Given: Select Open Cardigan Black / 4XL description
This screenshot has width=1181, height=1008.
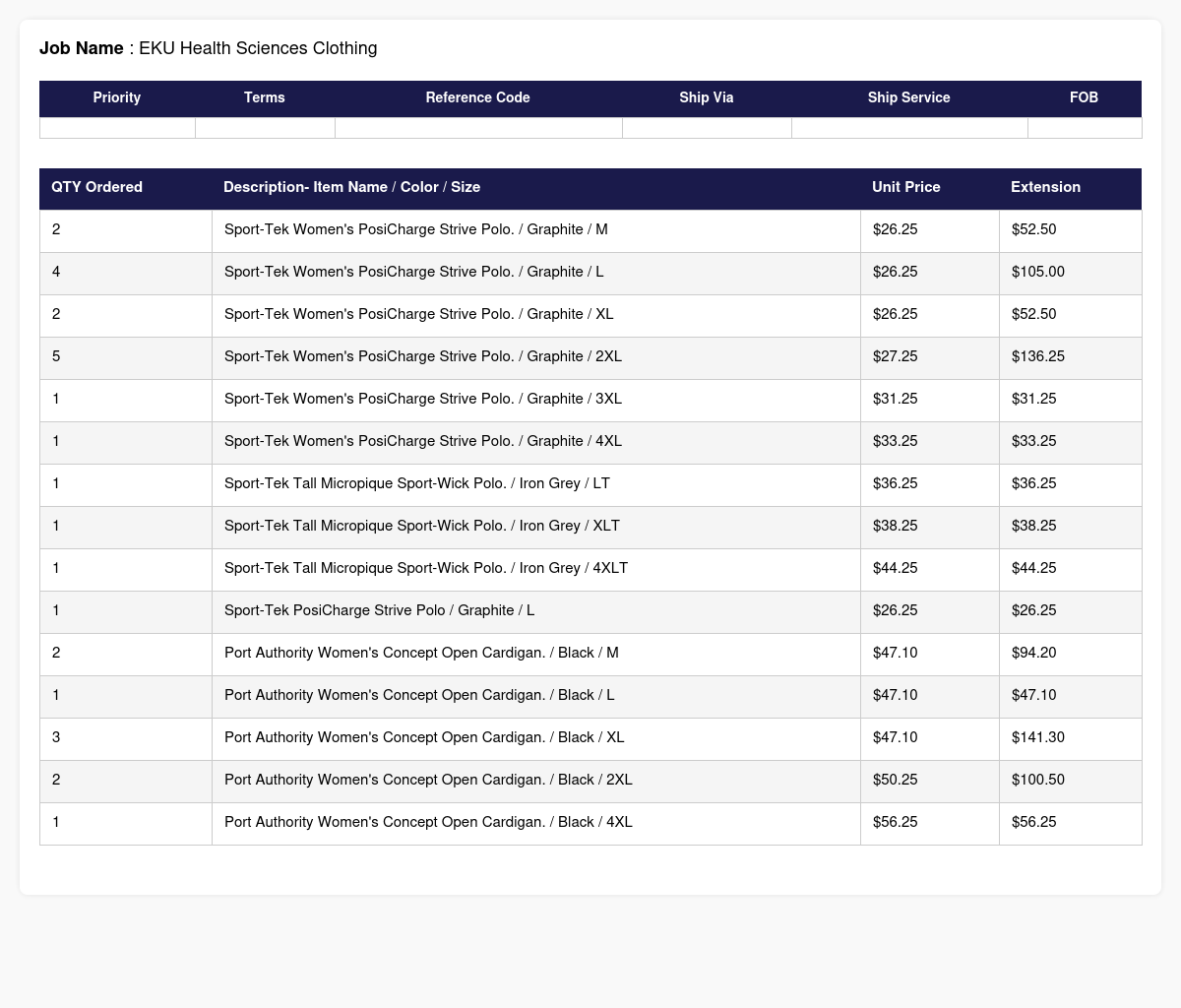Looking at the screenshot, I should tap(428, 822).
